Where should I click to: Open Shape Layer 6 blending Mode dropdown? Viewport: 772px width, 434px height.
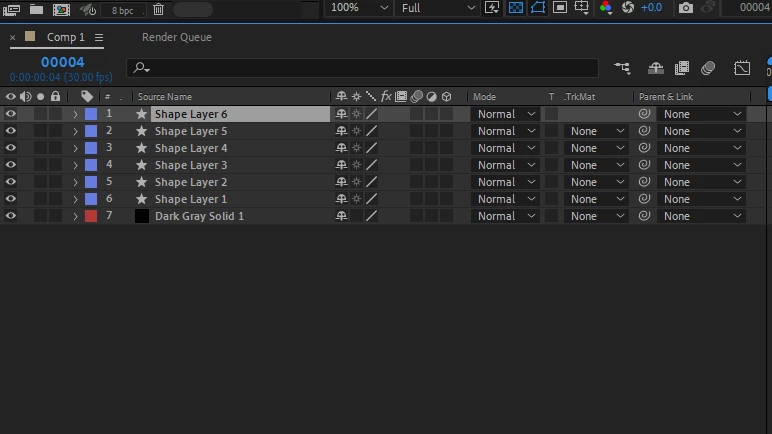coord(506,114)
